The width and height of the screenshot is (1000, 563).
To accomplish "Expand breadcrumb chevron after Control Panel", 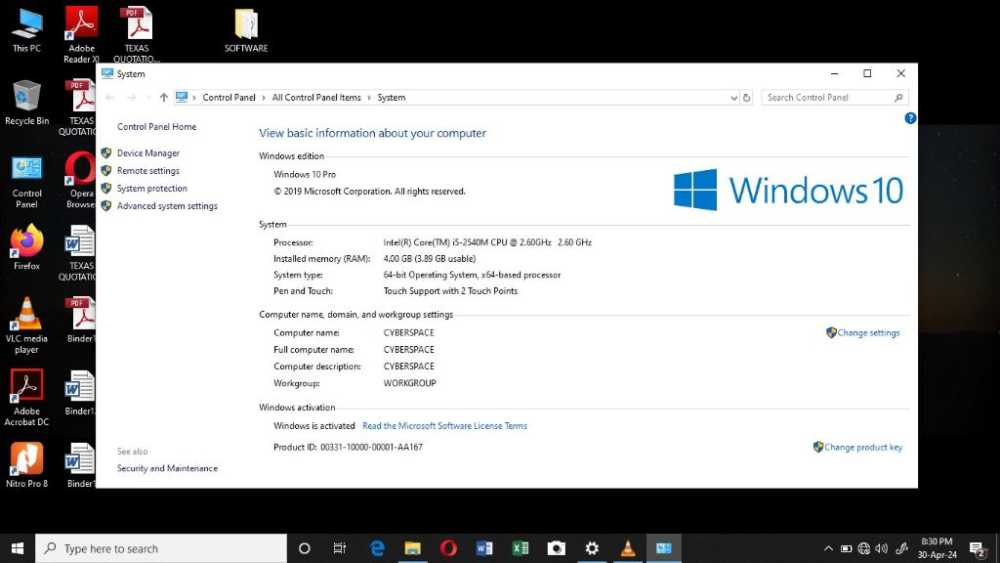I will 263,98.
